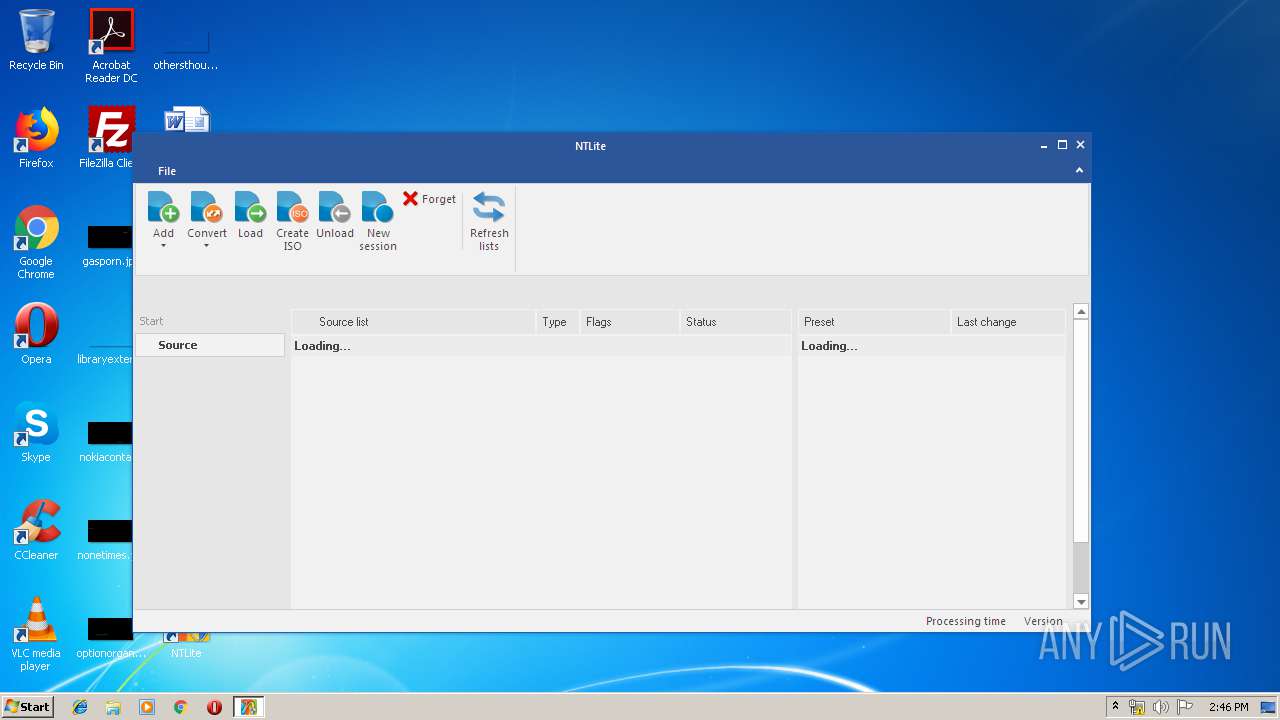Select the nonetimes desktop file
Screen dimensions: 1280x720
[x=106, y=540]
